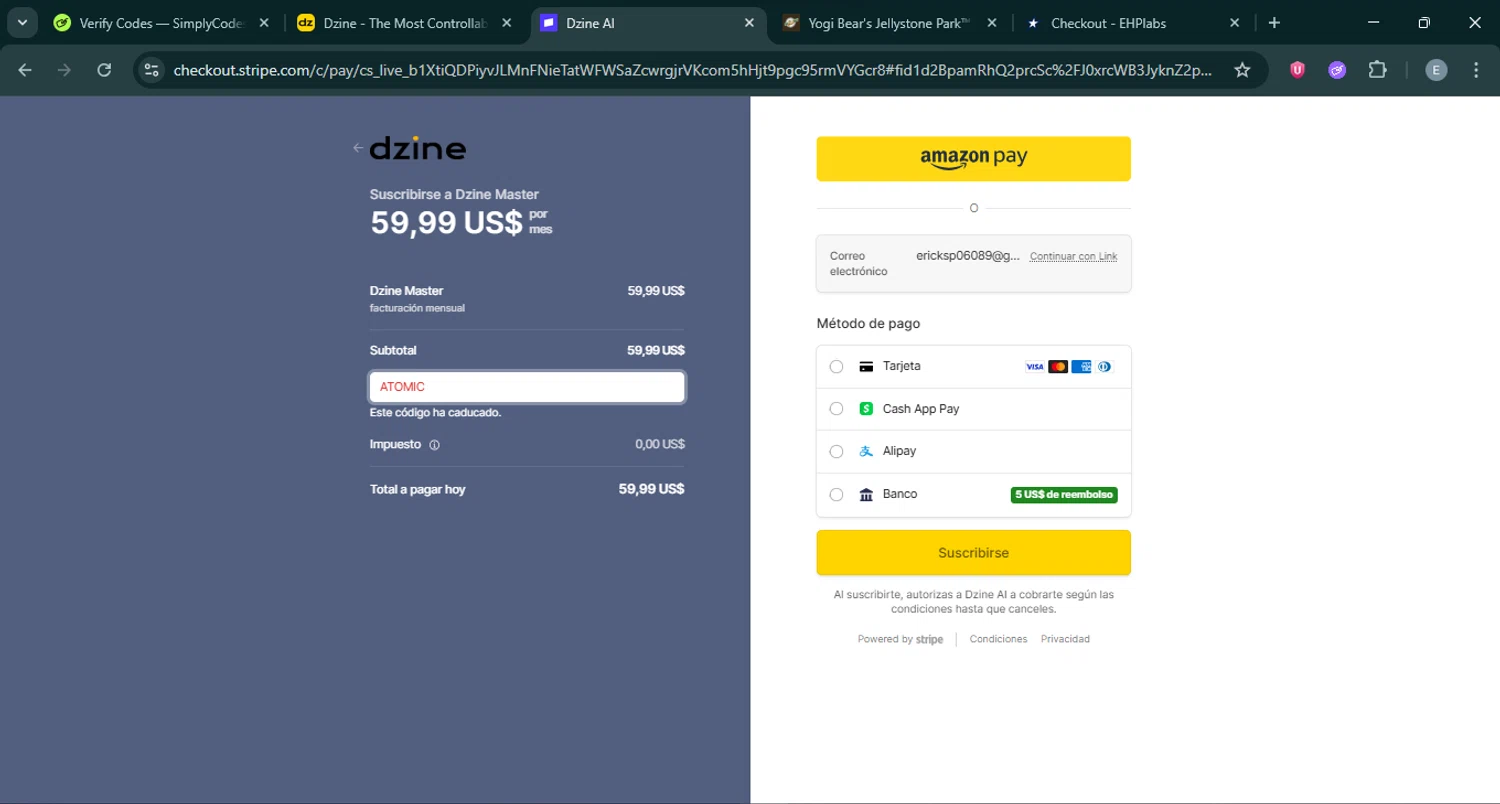Image resolution: width=1500 pixels, height=804 pixels.
Task: Click the Suscribirse a Dzine Master heading
Action: point(454,195)
